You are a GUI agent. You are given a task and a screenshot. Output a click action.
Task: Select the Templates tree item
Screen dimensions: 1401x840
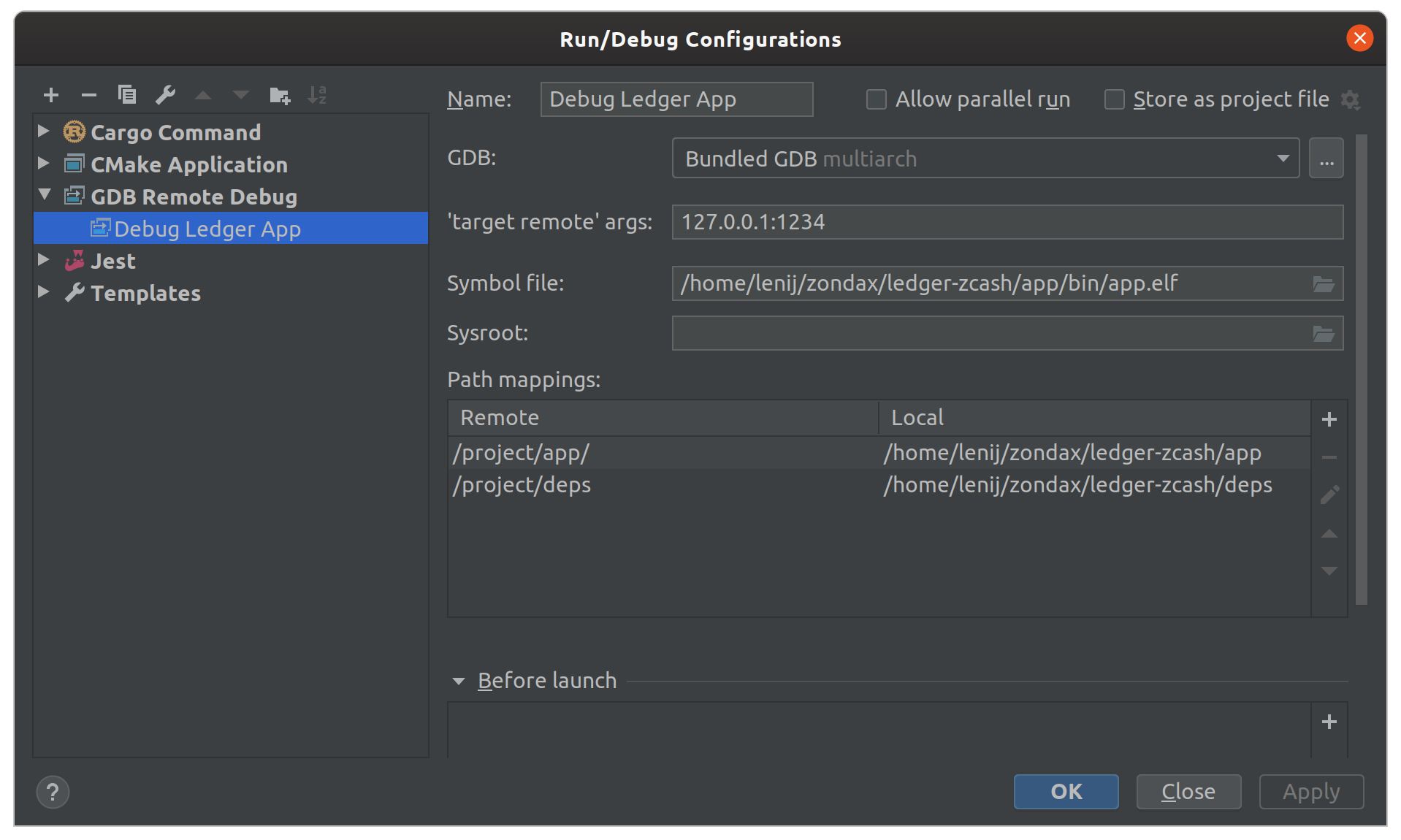(x=145, y=293)
